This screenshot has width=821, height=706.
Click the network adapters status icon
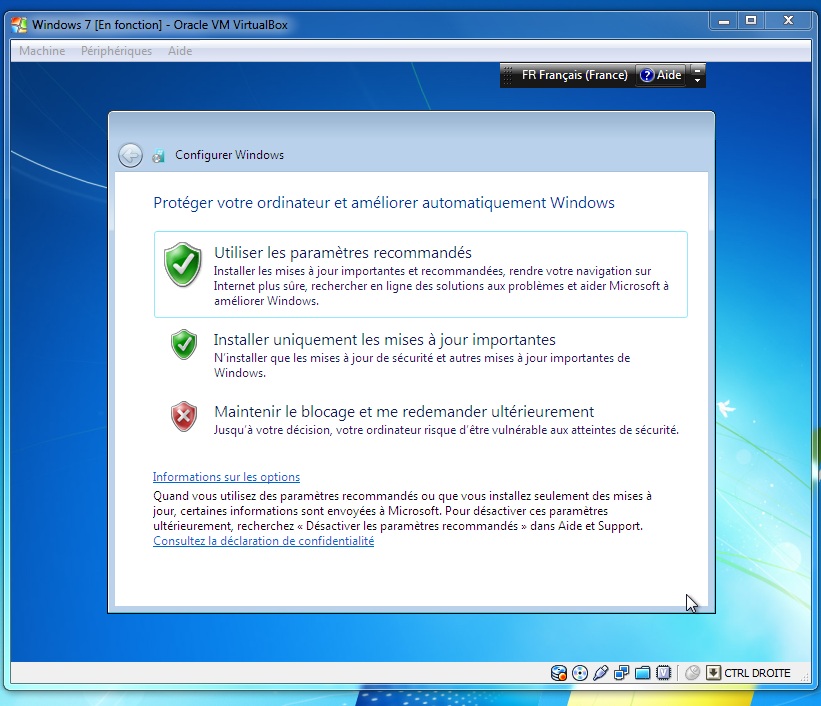[621, 673]
